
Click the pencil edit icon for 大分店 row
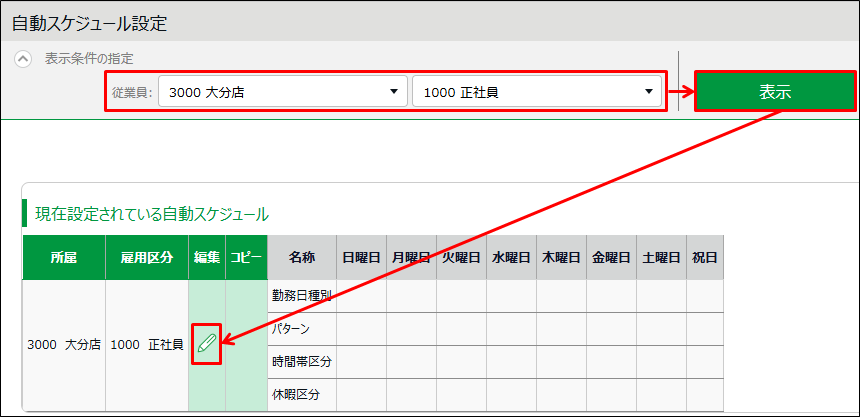click(206, 343)
